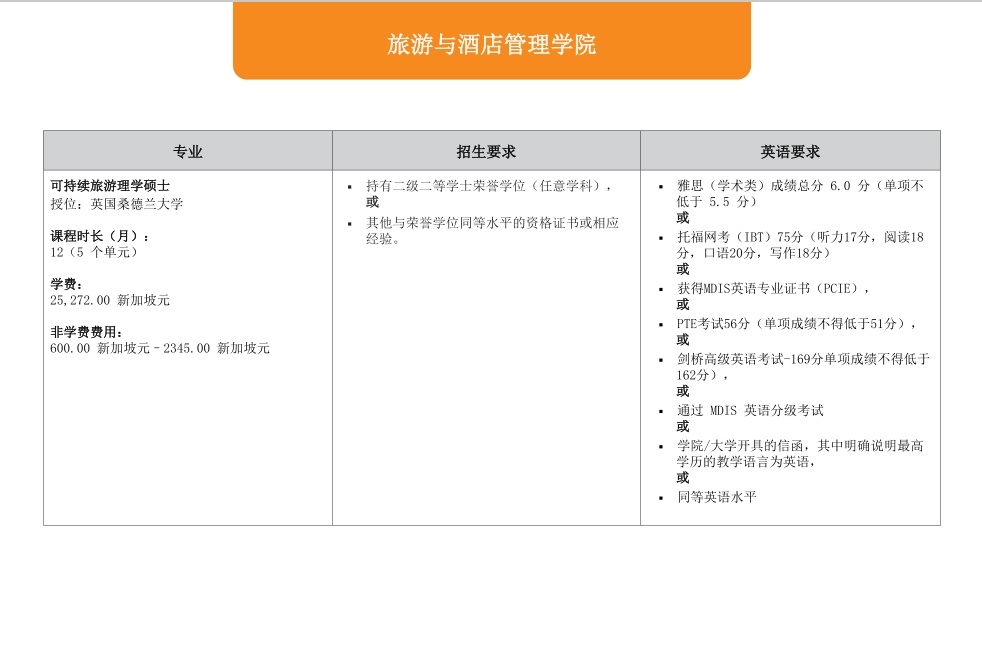Click the program name 可持续旅游理学硕士
Image resolution: width=982 pixels, height=657 pixels.
click(x=110, y=186)
